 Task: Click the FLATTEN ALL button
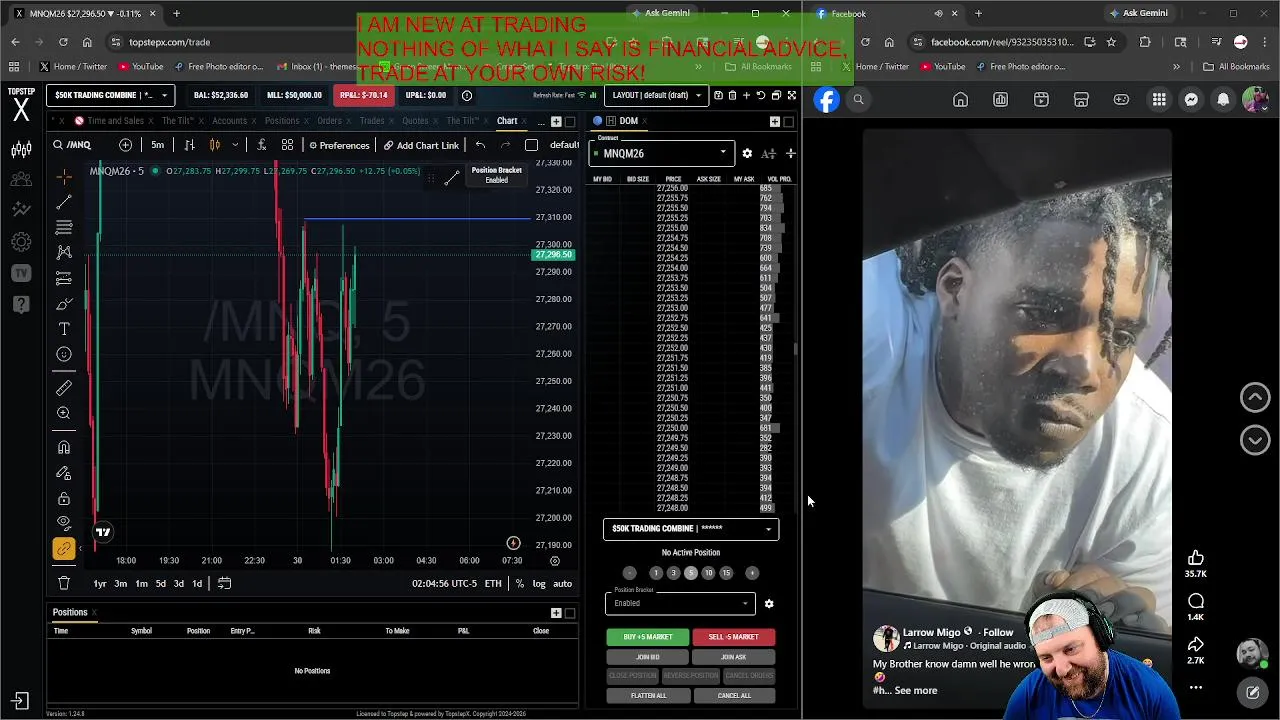click(648, 695)
